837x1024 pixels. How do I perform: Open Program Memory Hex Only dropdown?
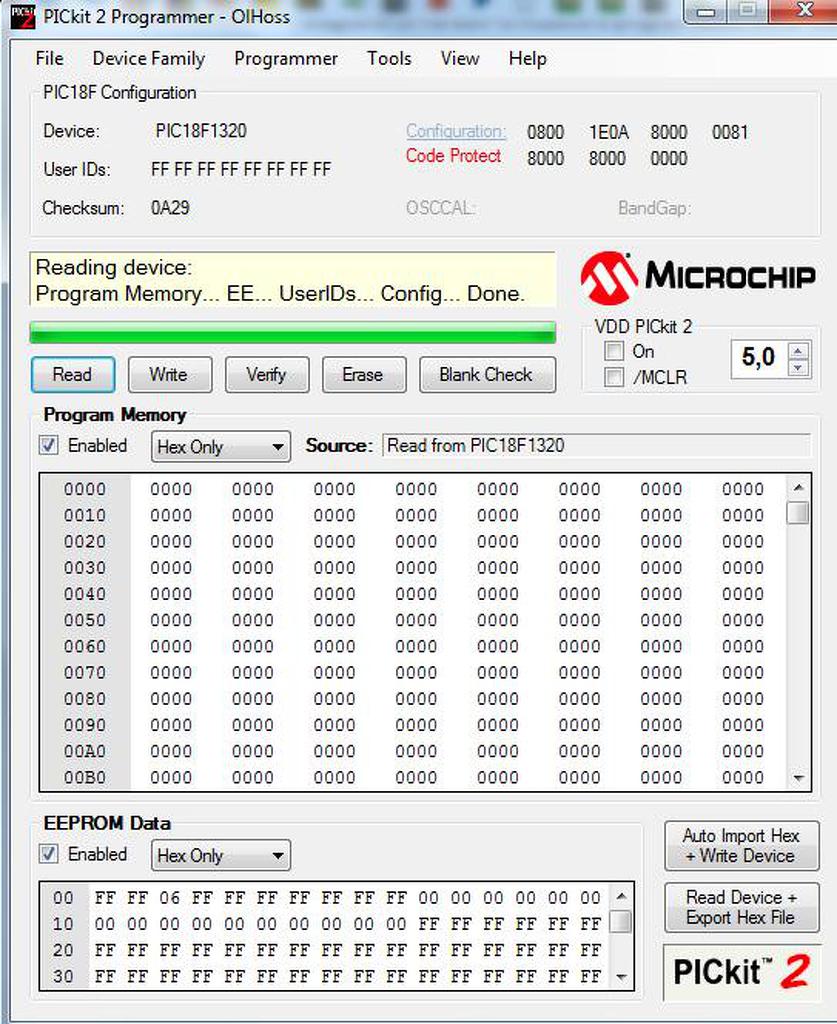pyautogui.click(x=221, y=447)
